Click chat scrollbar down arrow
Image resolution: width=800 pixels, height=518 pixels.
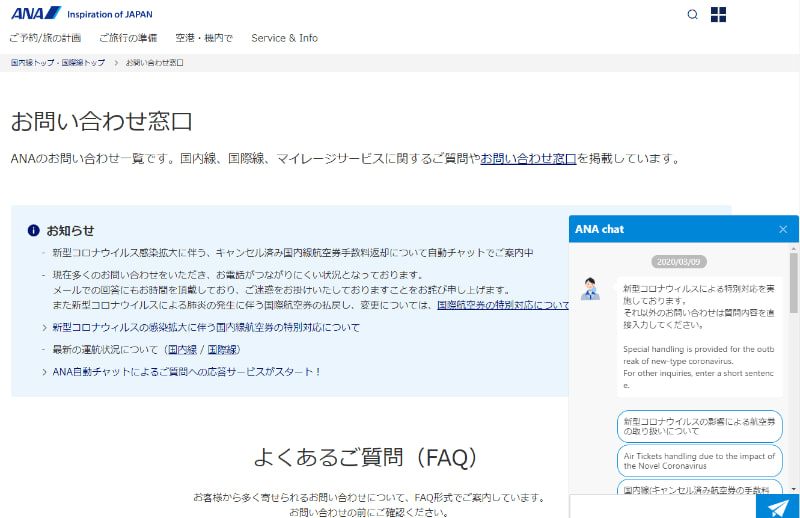(x=793, y=489)
